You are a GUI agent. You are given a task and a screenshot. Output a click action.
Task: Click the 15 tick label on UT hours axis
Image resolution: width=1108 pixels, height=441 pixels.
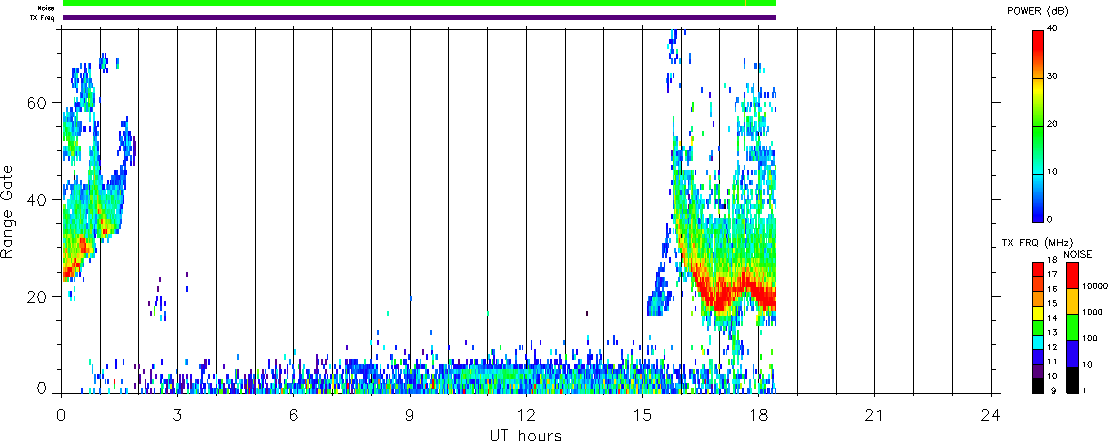click(642, 415)
